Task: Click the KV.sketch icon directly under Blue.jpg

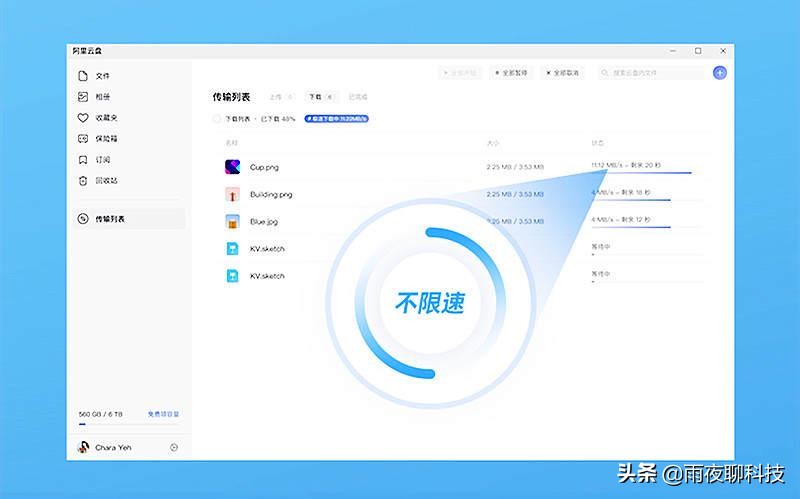Action: pos(232,248)
